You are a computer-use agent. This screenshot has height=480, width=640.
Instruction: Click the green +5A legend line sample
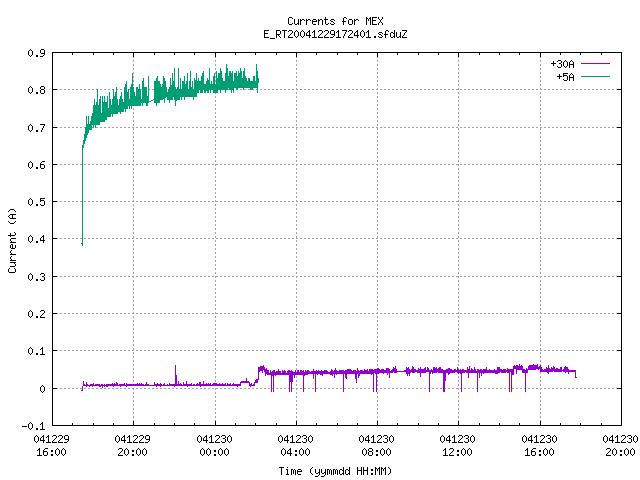(595, 76)
